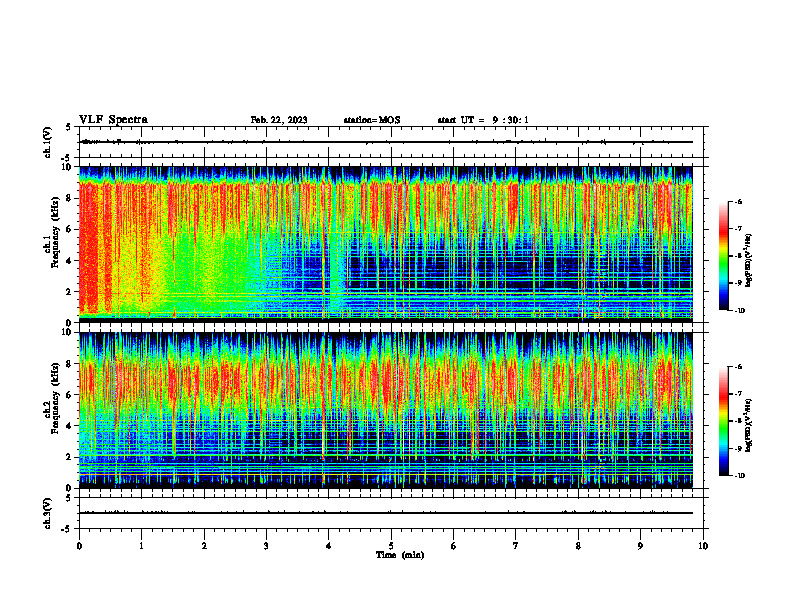Click time axis tick label "8"
792x612 pixels.
pyautogui.click(x=578, y=546)
